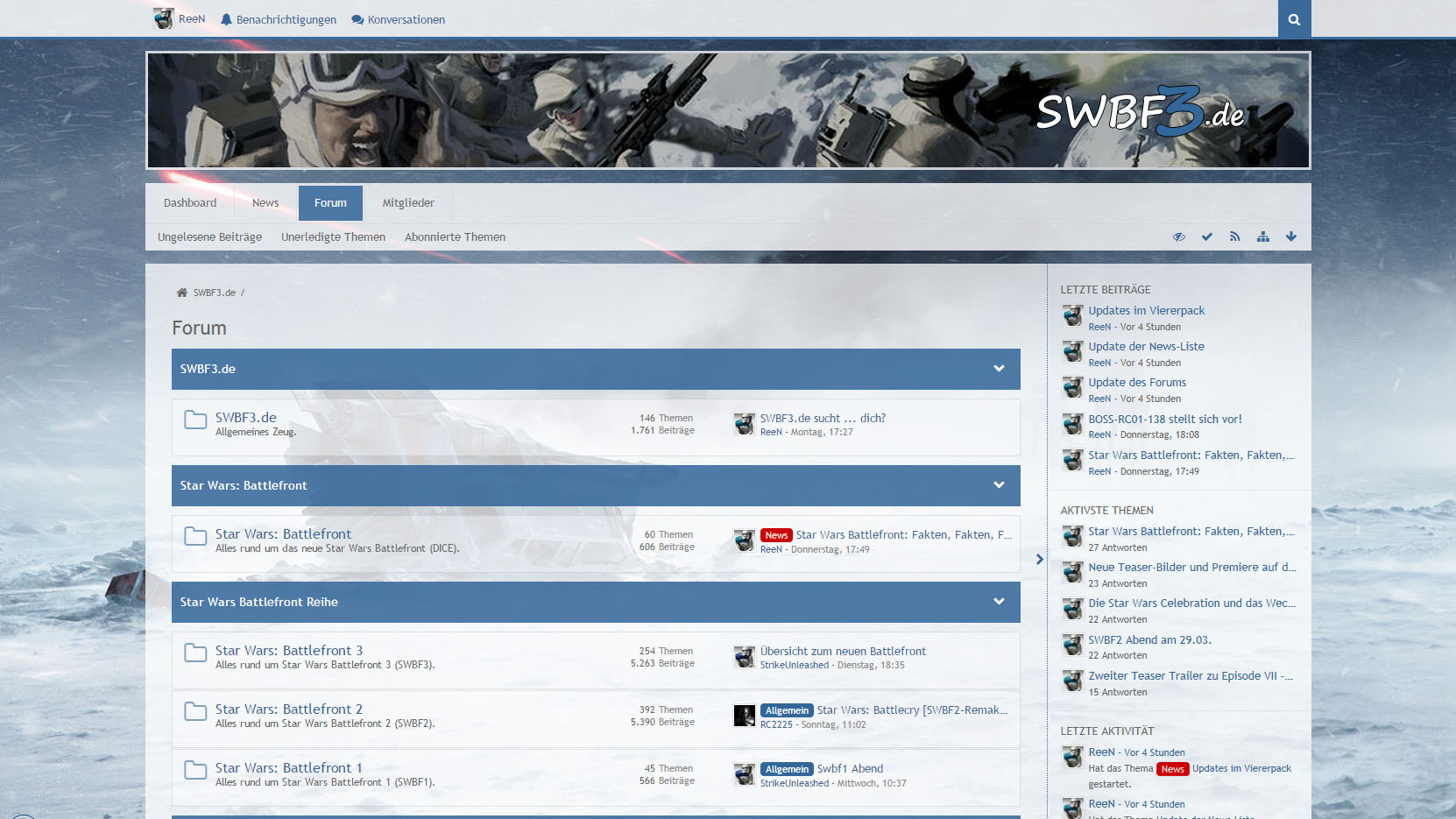The width and height of the screenshot is (1456, 819).
Task: Open Unerledigte Themen
Action: (x=334, y=237)
